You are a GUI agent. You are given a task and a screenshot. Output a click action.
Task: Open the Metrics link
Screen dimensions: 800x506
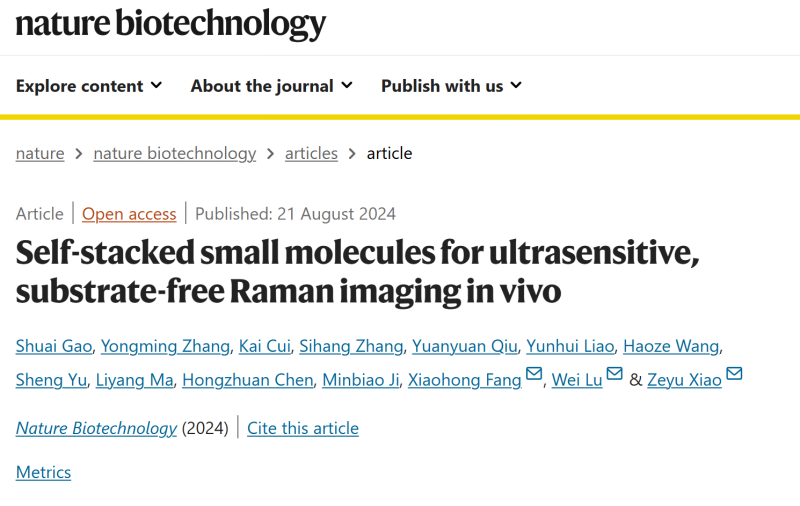[x=43, y=472]
